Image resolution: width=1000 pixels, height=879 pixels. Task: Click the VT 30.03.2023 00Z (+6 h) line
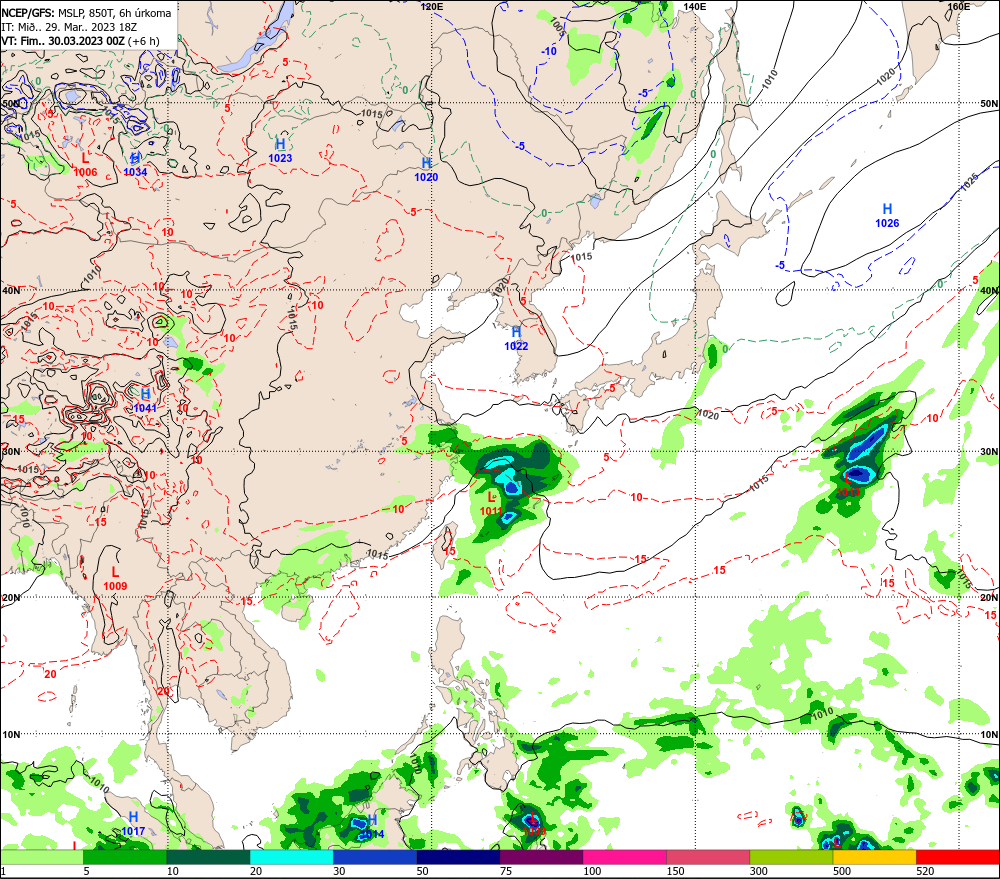(80, 41)
